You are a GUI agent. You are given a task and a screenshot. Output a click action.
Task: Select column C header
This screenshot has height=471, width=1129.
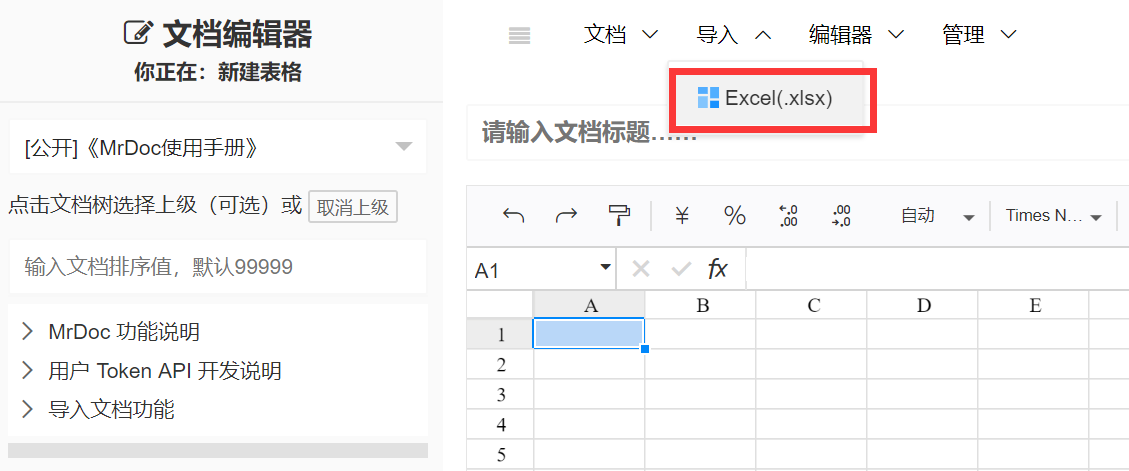pyautogui.click(x=811, y=305)
